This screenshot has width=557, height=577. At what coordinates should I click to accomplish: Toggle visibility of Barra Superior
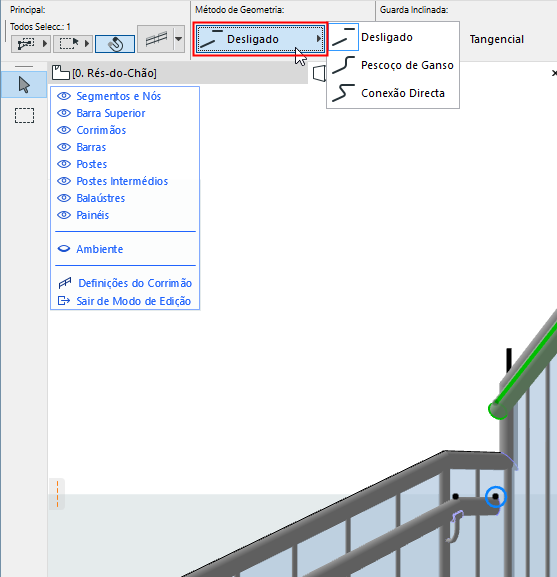(x=64, y=113)
